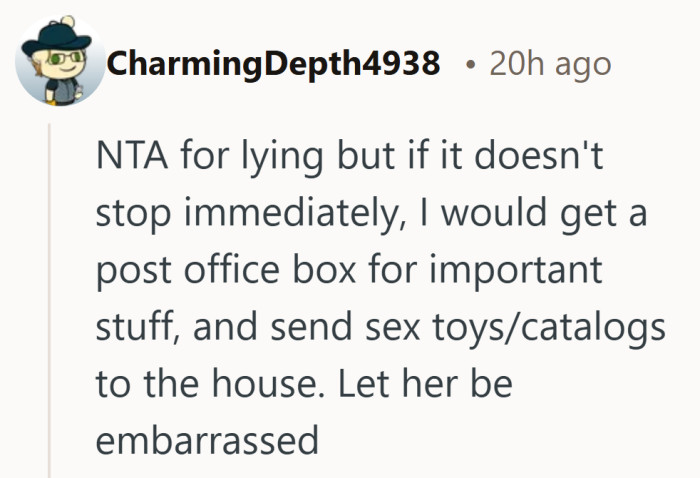Open the CharmingDepth4938 username profile link

[x=273, y=64]
